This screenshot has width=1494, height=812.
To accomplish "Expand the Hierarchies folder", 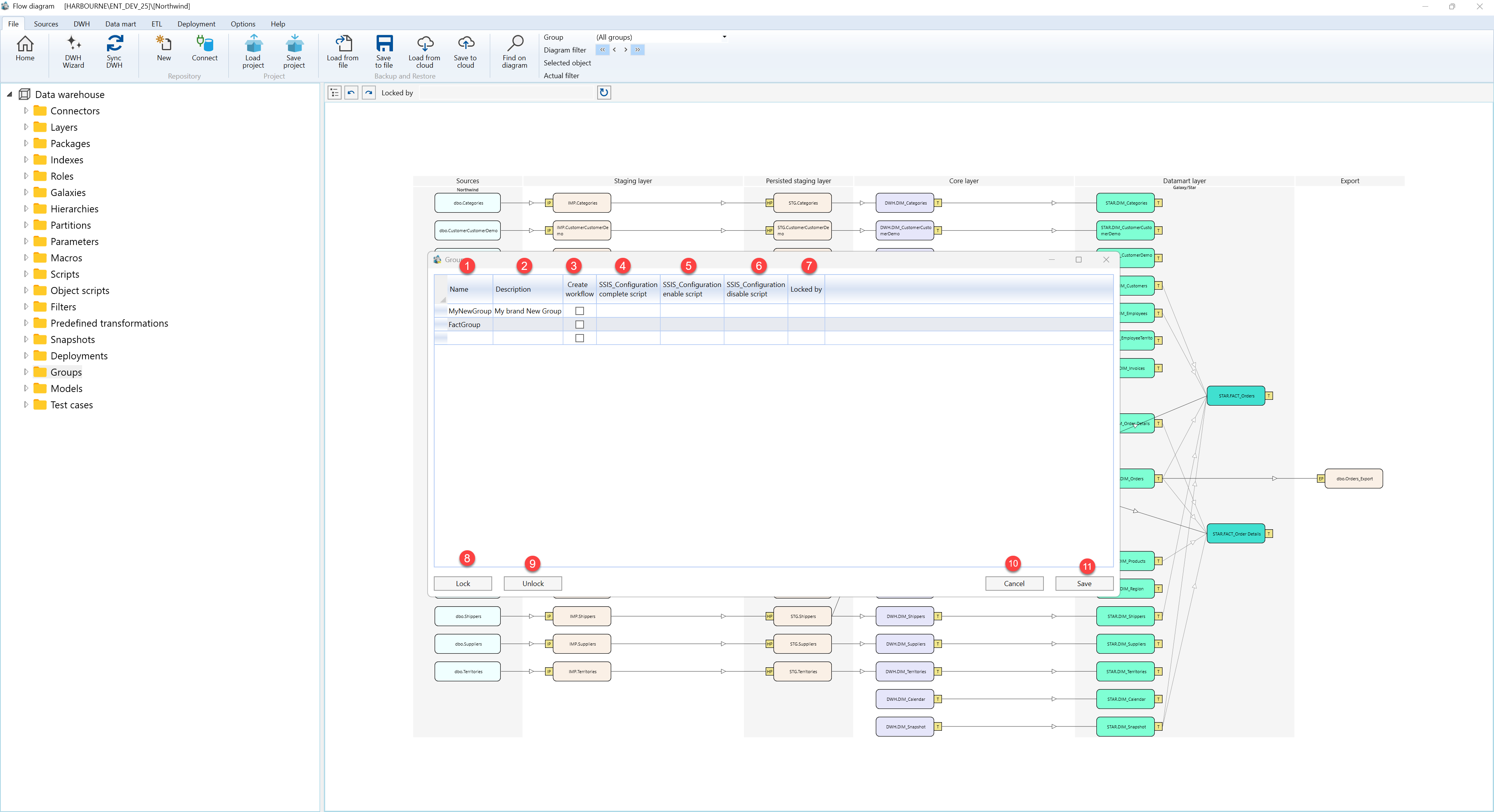I will 26,208.
